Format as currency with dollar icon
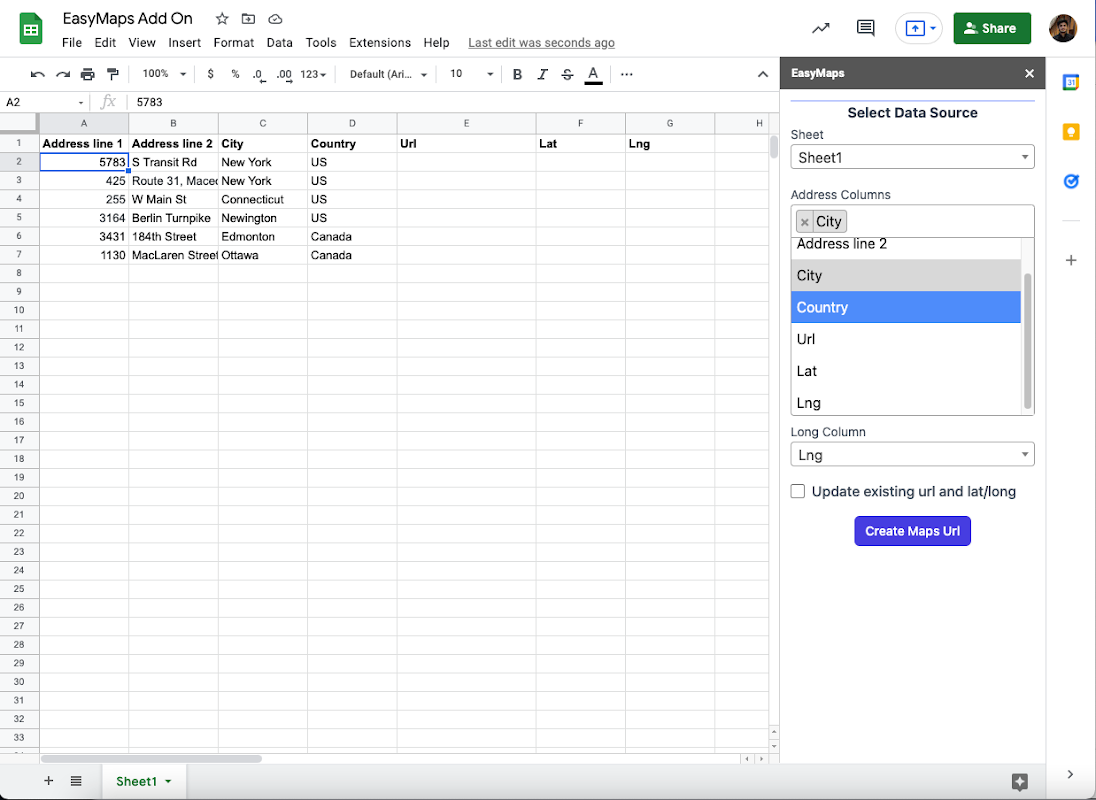Image resolution: width=1096 pixels, height=800 pixels. pyautogui.click(x=210, y=74)
